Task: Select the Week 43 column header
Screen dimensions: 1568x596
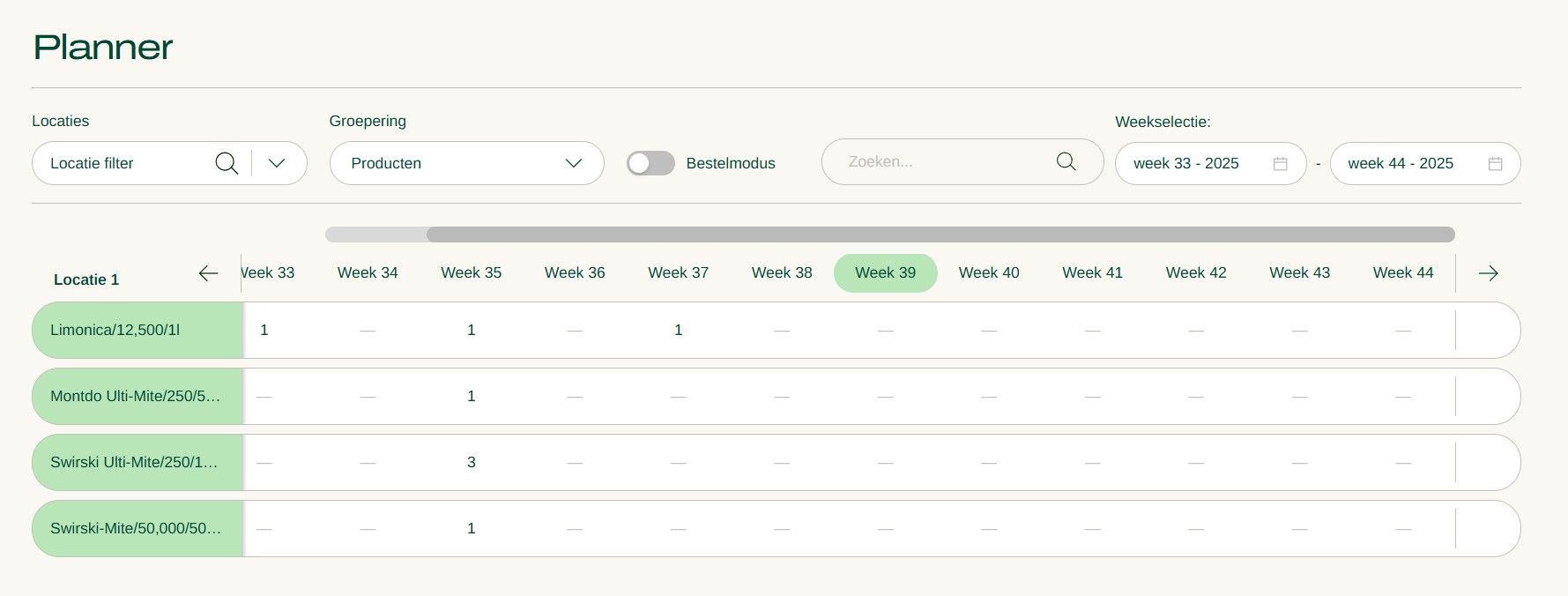Action: 1300,273
